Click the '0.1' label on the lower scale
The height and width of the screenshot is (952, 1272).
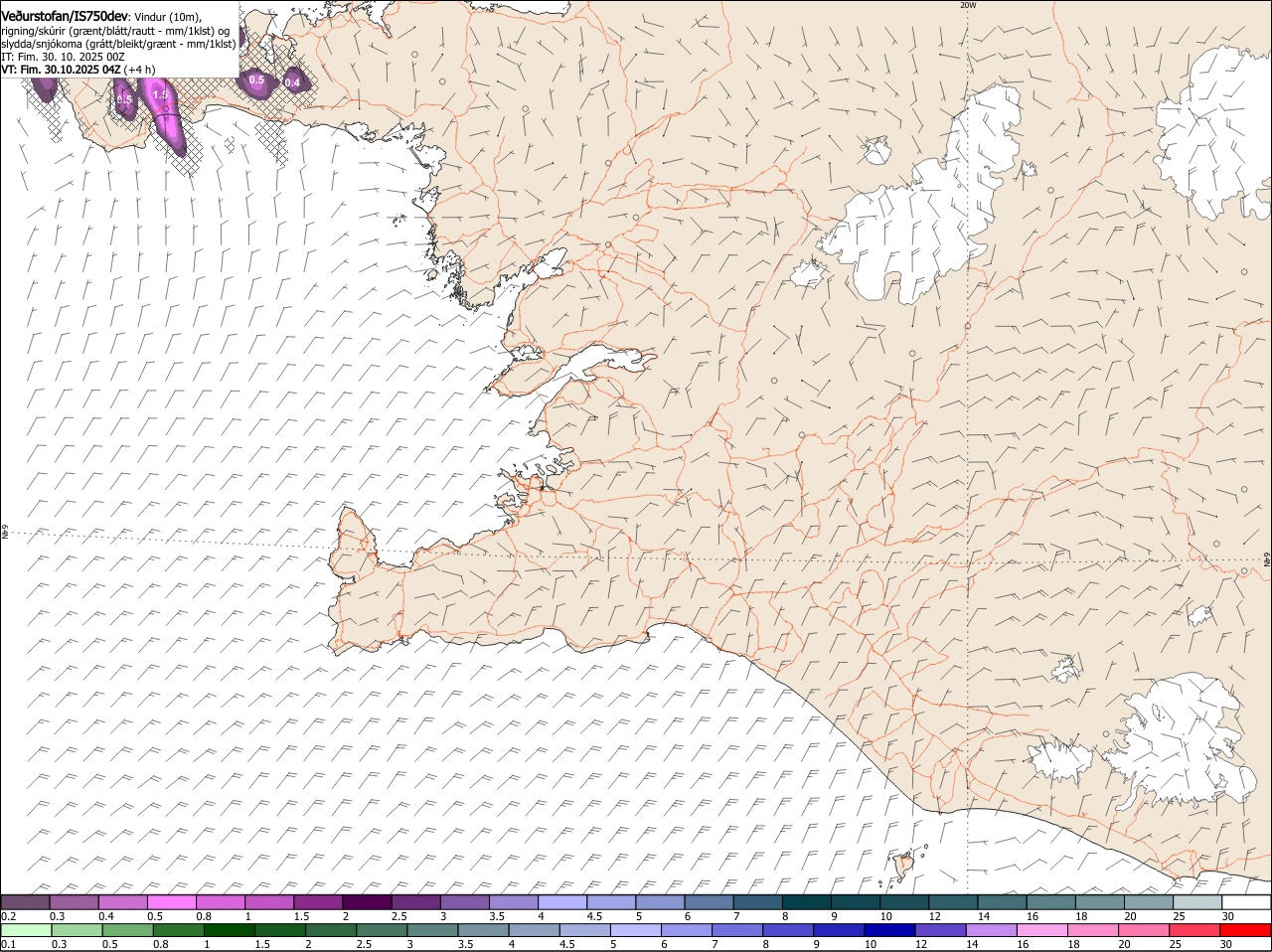[x=8, y=944]
